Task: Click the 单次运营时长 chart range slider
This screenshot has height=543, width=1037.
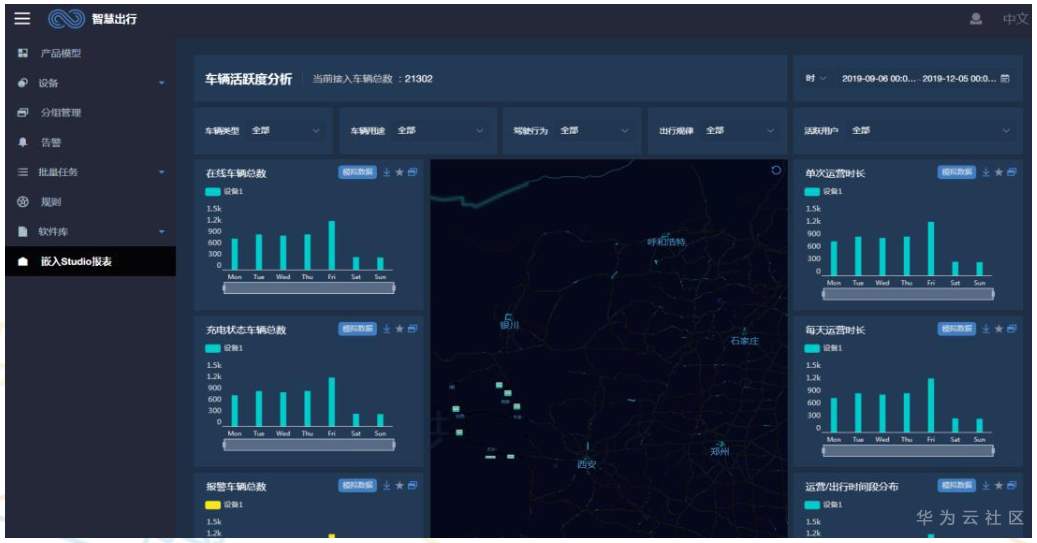Action: coord(908,294)
